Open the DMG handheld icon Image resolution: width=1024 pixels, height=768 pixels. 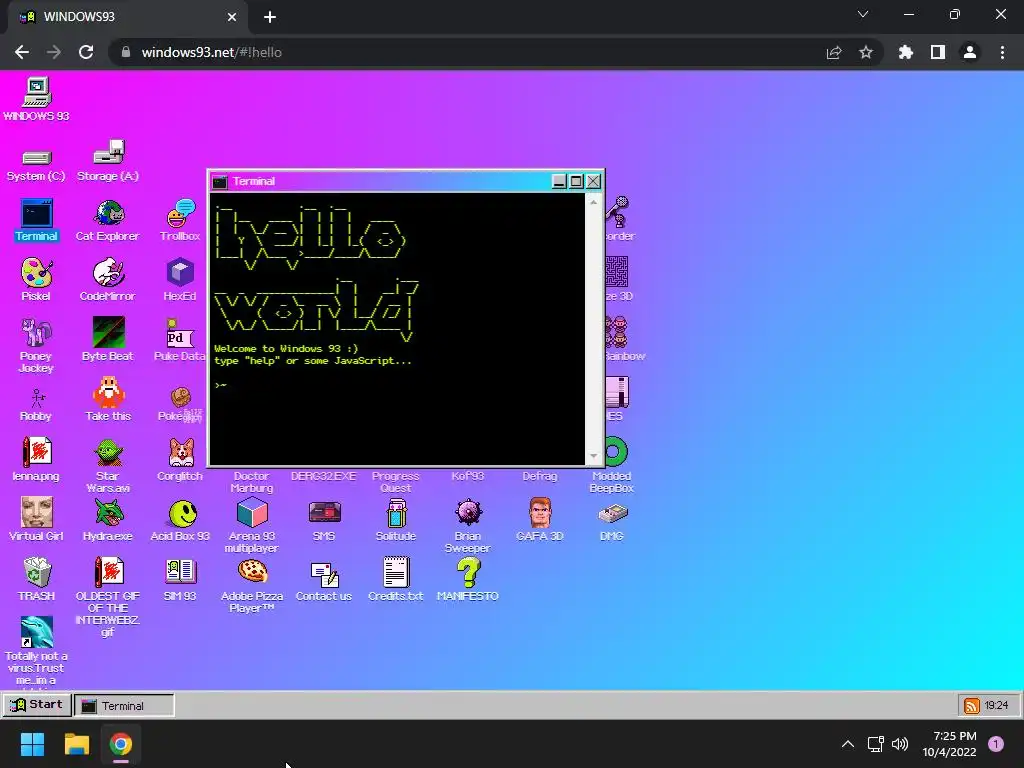(x=612, y=513)
